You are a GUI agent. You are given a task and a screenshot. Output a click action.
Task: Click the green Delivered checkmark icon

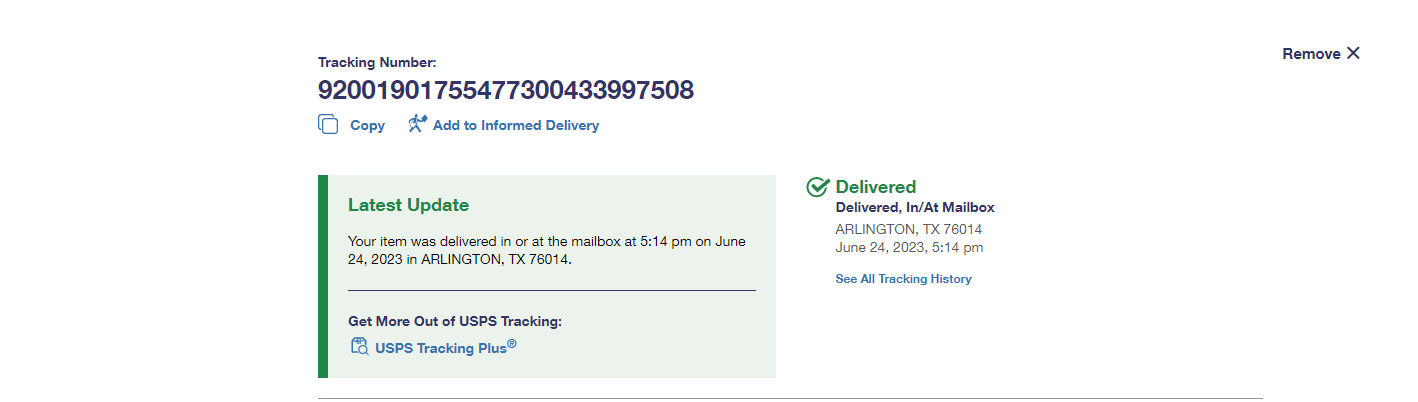pos(818,187)
